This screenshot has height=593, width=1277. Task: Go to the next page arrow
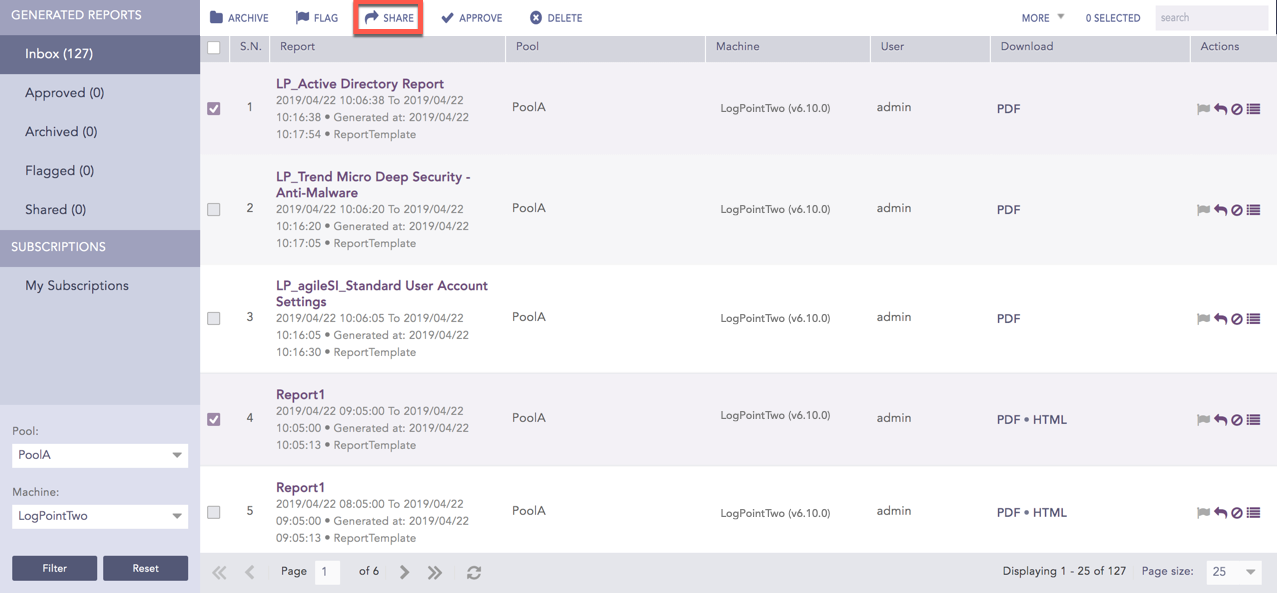pos(404,573)
